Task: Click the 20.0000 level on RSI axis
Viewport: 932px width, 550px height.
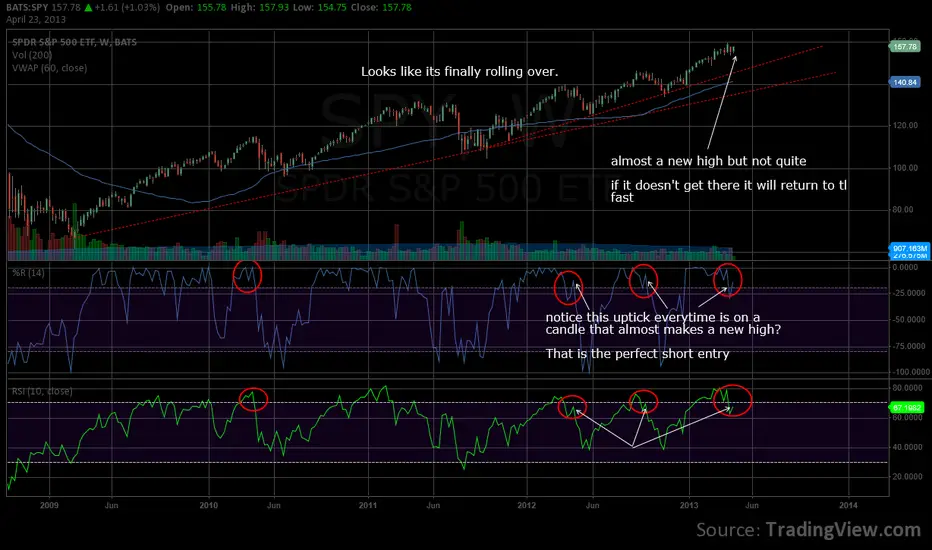Action: tap(908, 476)
